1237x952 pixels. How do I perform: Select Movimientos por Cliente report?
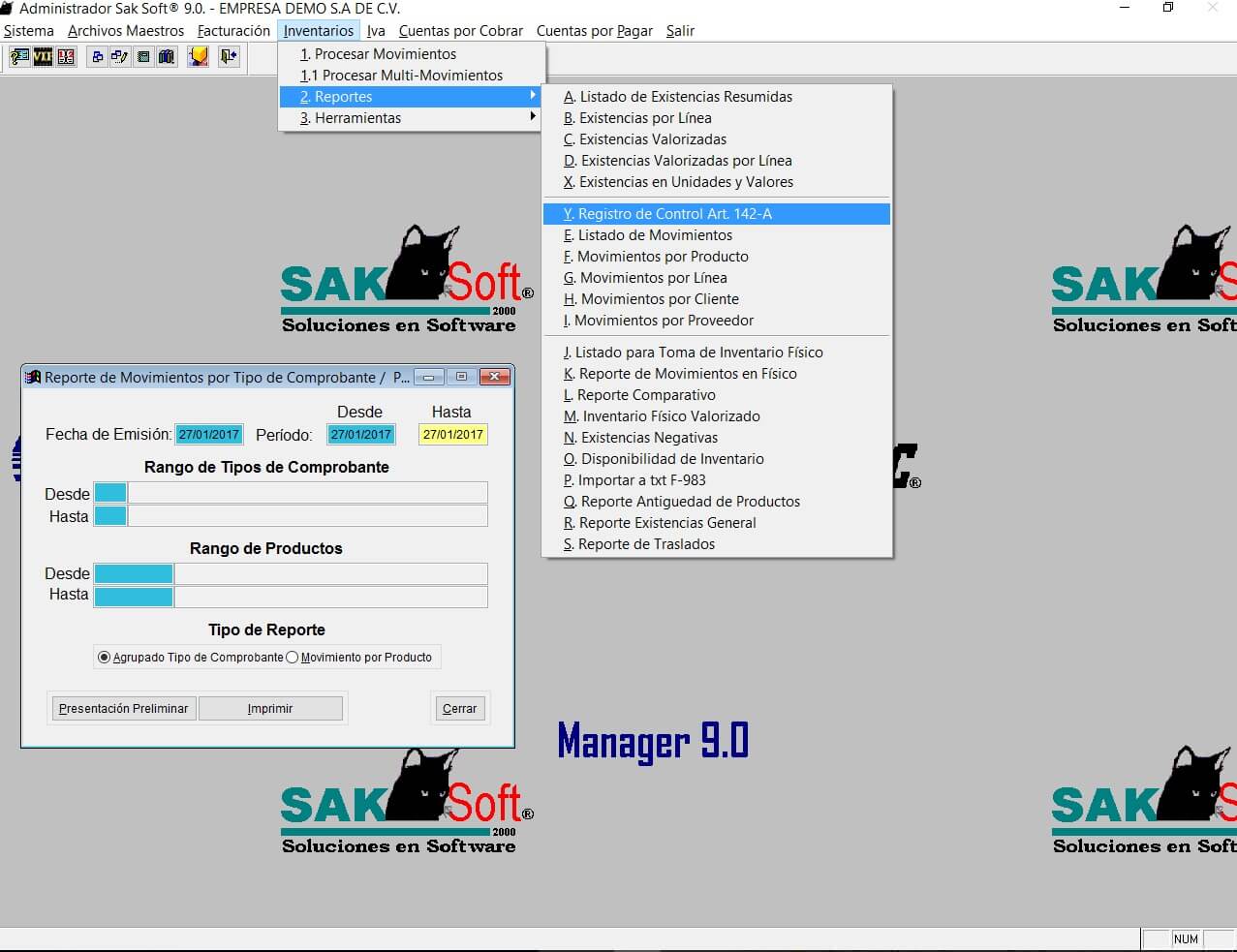717,299
